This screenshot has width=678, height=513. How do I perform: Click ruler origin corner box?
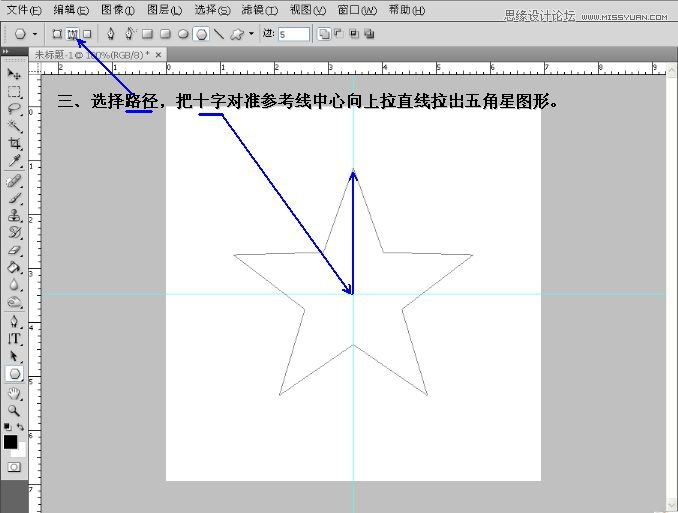click(x=35, y=68)
